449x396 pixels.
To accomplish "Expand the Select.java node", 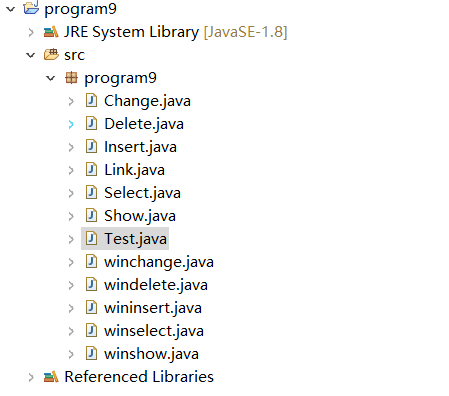I will point(71,193).
